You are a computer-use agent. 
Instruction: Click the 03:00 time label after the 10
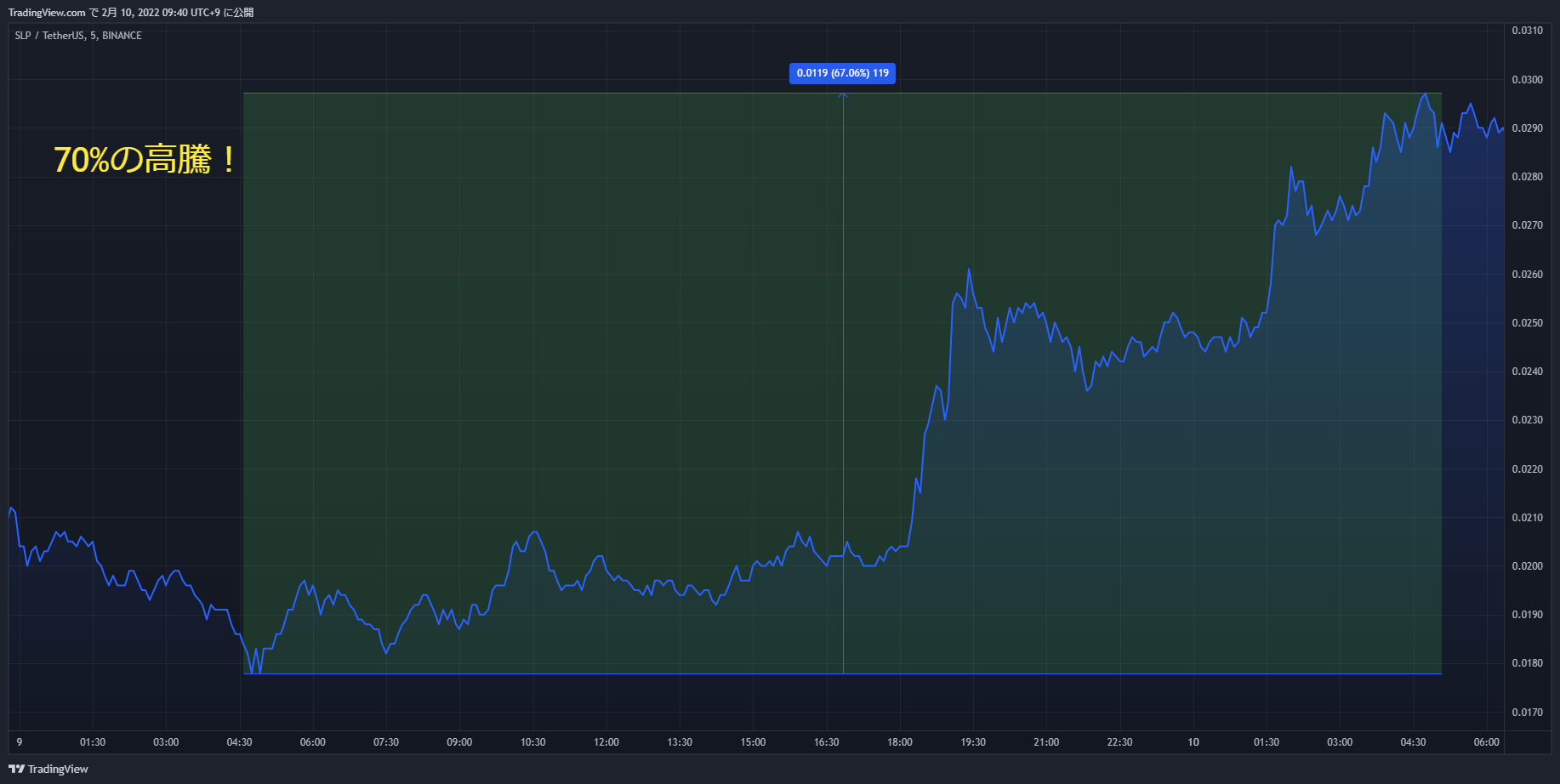[1340, 742]
